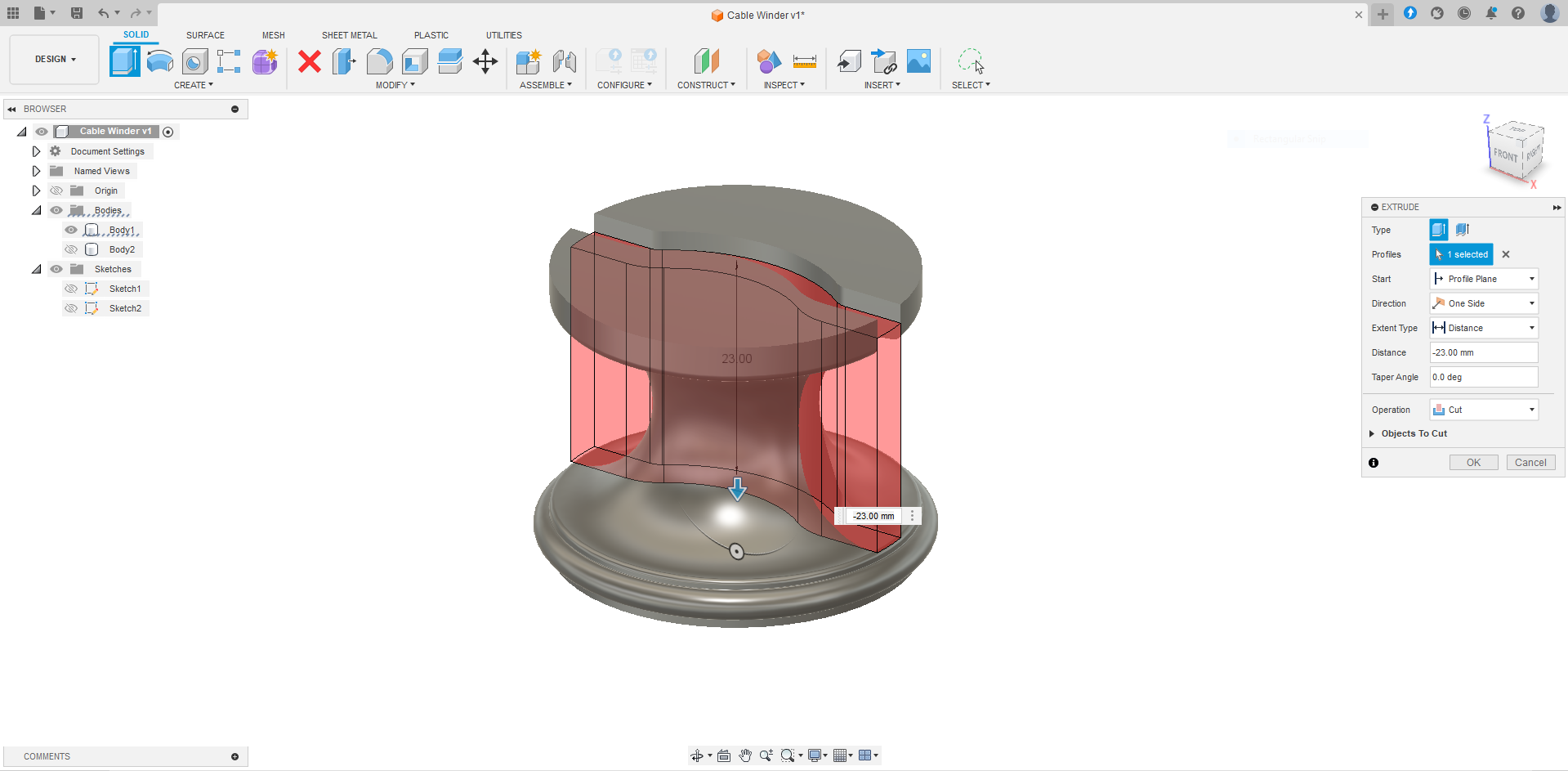Choose the Thin Extrude type icon
The image size is (1568, 771).
tap(1463, 230)
